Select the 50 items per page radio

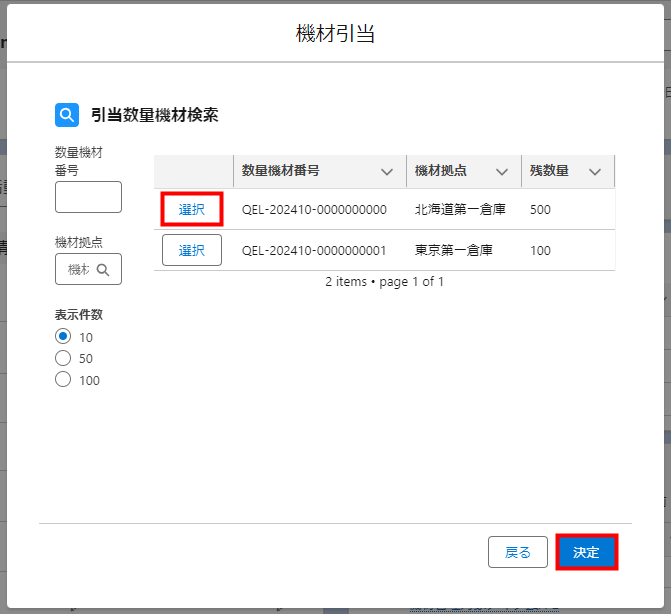pos(63,358)
